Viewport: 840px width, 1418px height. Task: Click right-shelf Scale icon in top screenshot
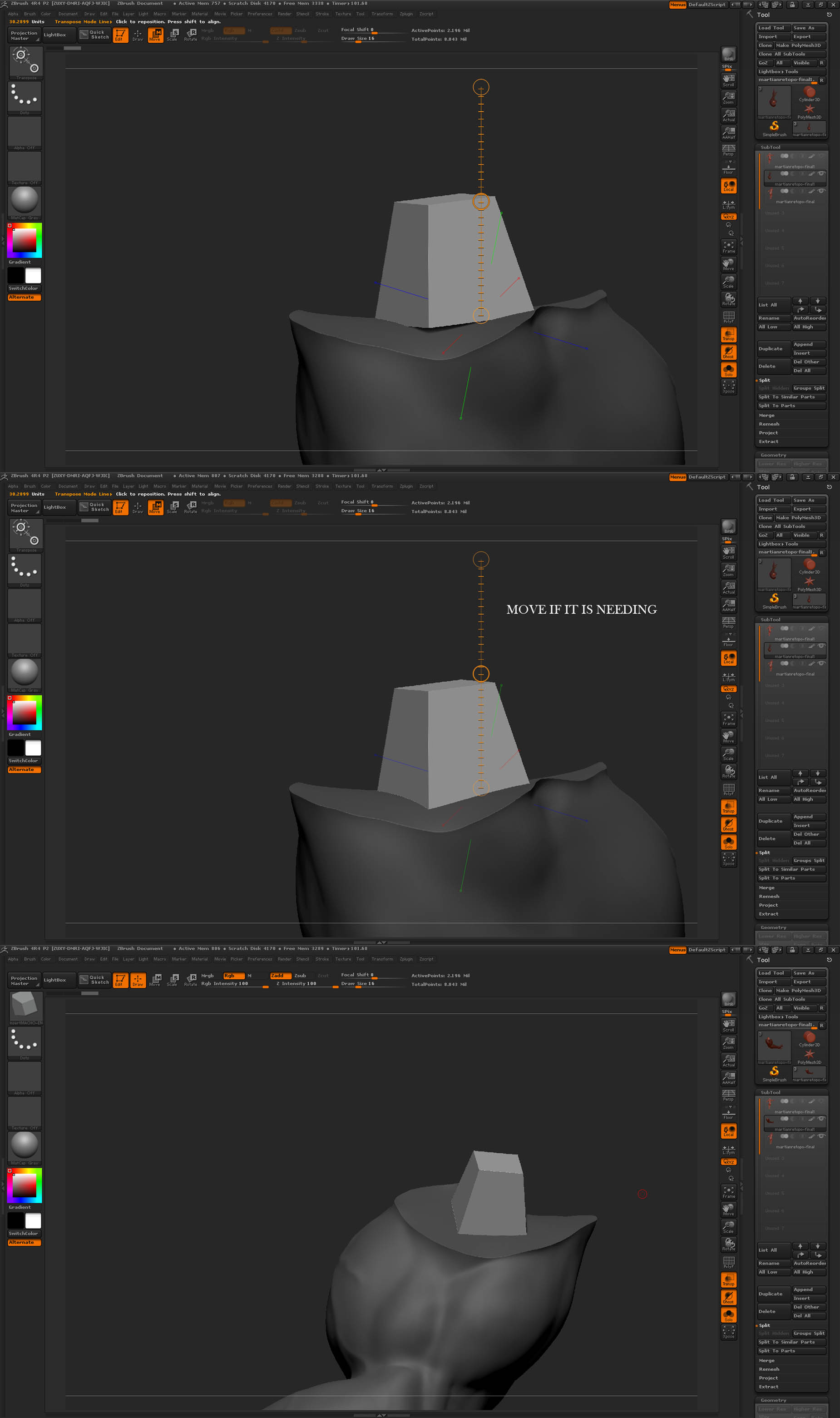click(728, 282)
